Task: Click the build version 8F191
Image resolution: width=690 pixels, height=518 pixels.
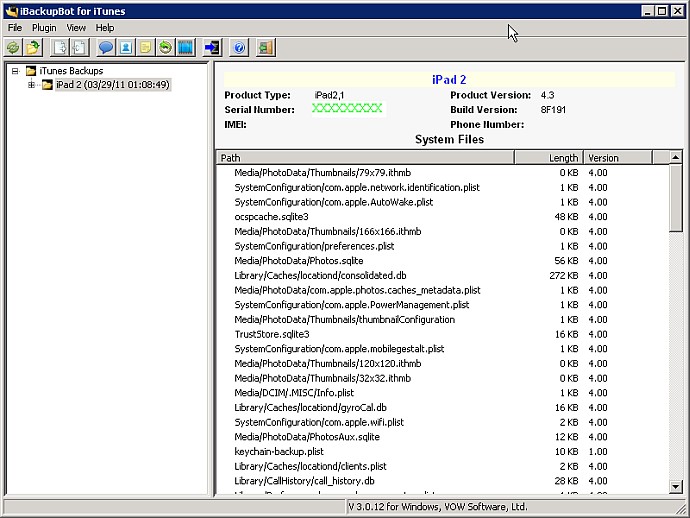Action: (553, 110)
